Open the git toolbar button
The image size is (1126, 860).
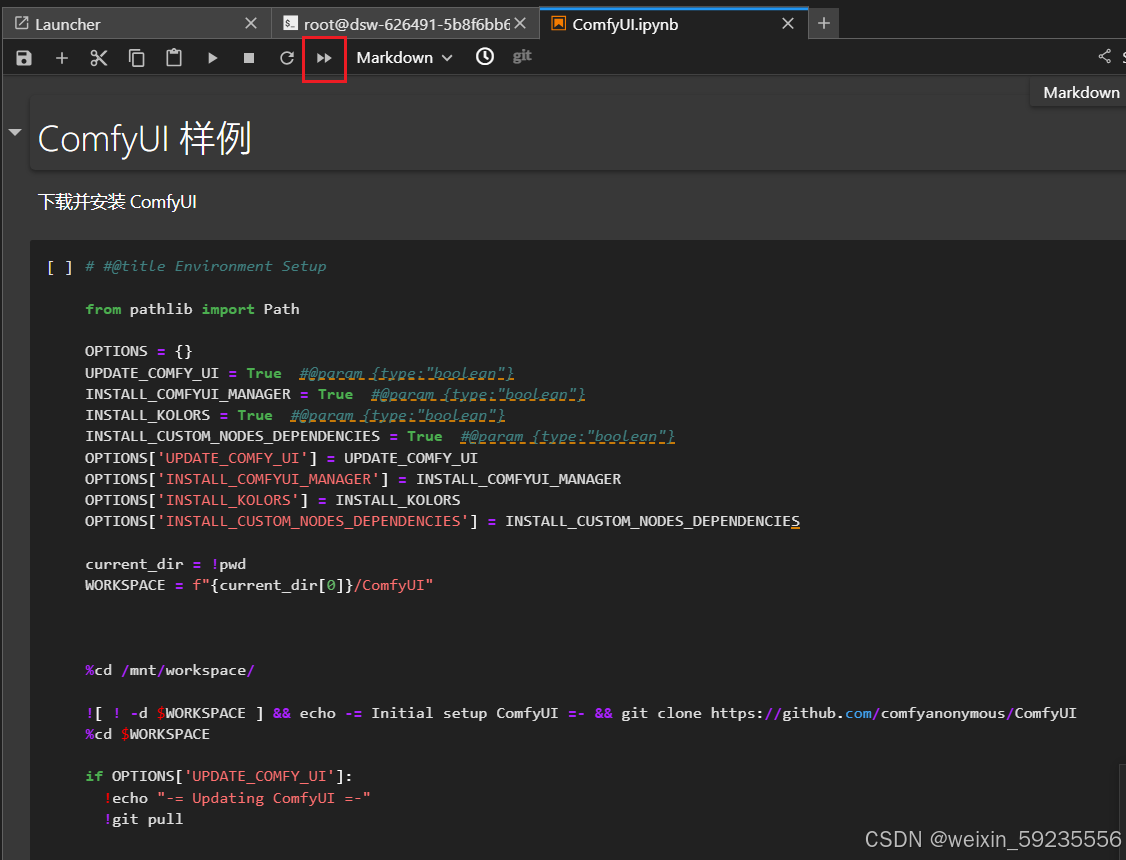coord(522,57)
